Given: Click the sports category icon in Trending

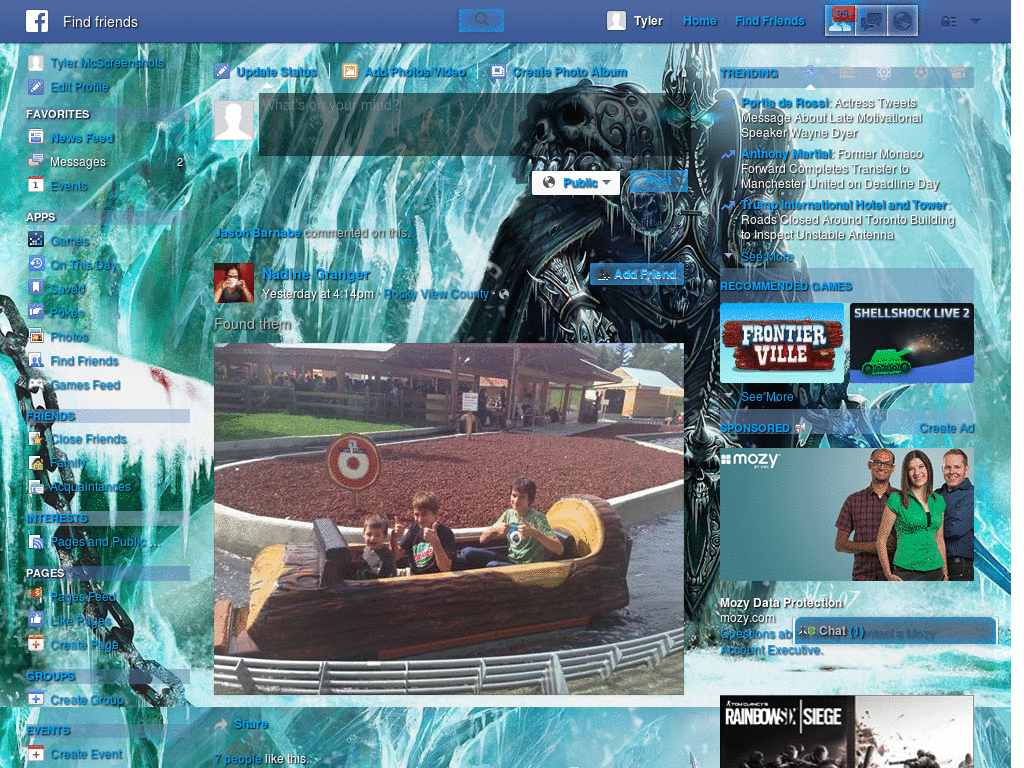Looking at the screenshot, I should [x=920, y=72].
